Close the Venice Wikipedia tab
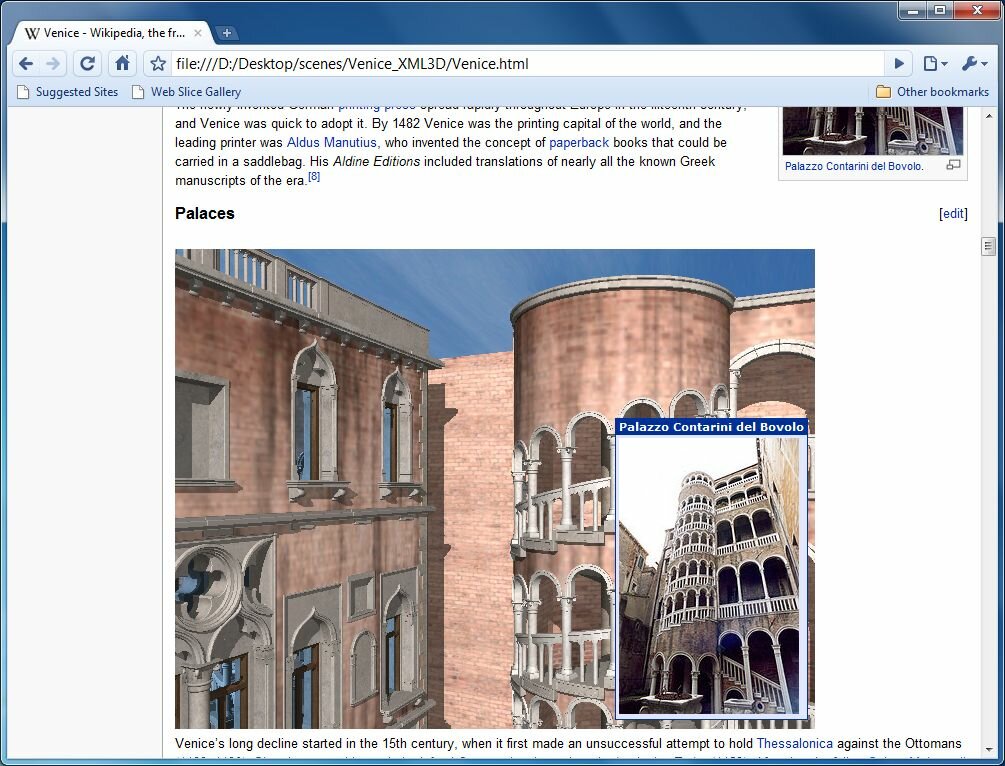 click(198, 33)
